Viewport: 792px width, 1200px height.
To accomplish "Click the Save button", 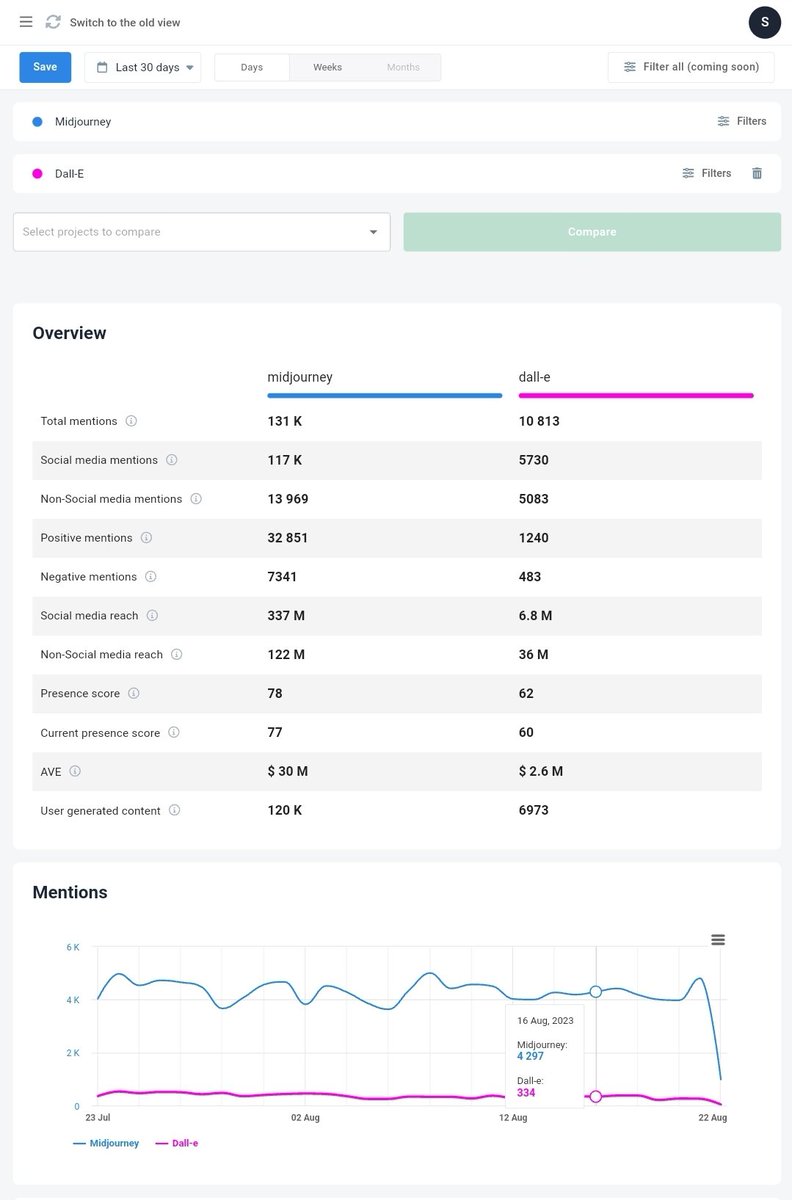I will click(45, 67).
